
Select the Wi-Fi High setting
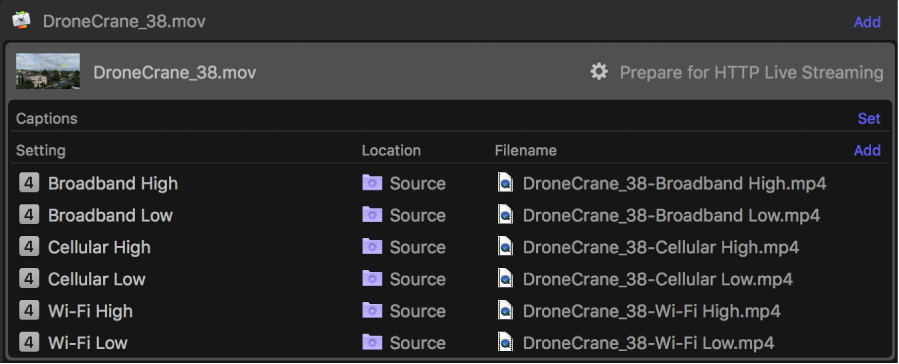pyautogui.click(x=90, y=311)
